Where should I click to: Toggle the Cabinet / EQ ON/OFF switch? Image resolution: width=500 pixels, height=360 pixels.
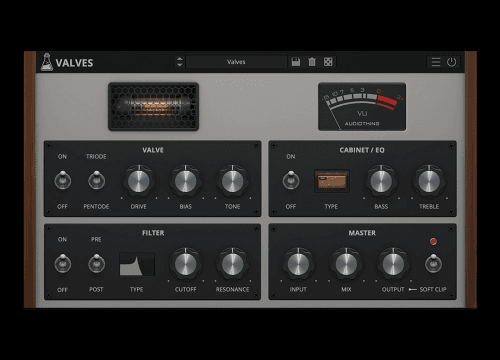pyautogui.click(x=291, y=180)
